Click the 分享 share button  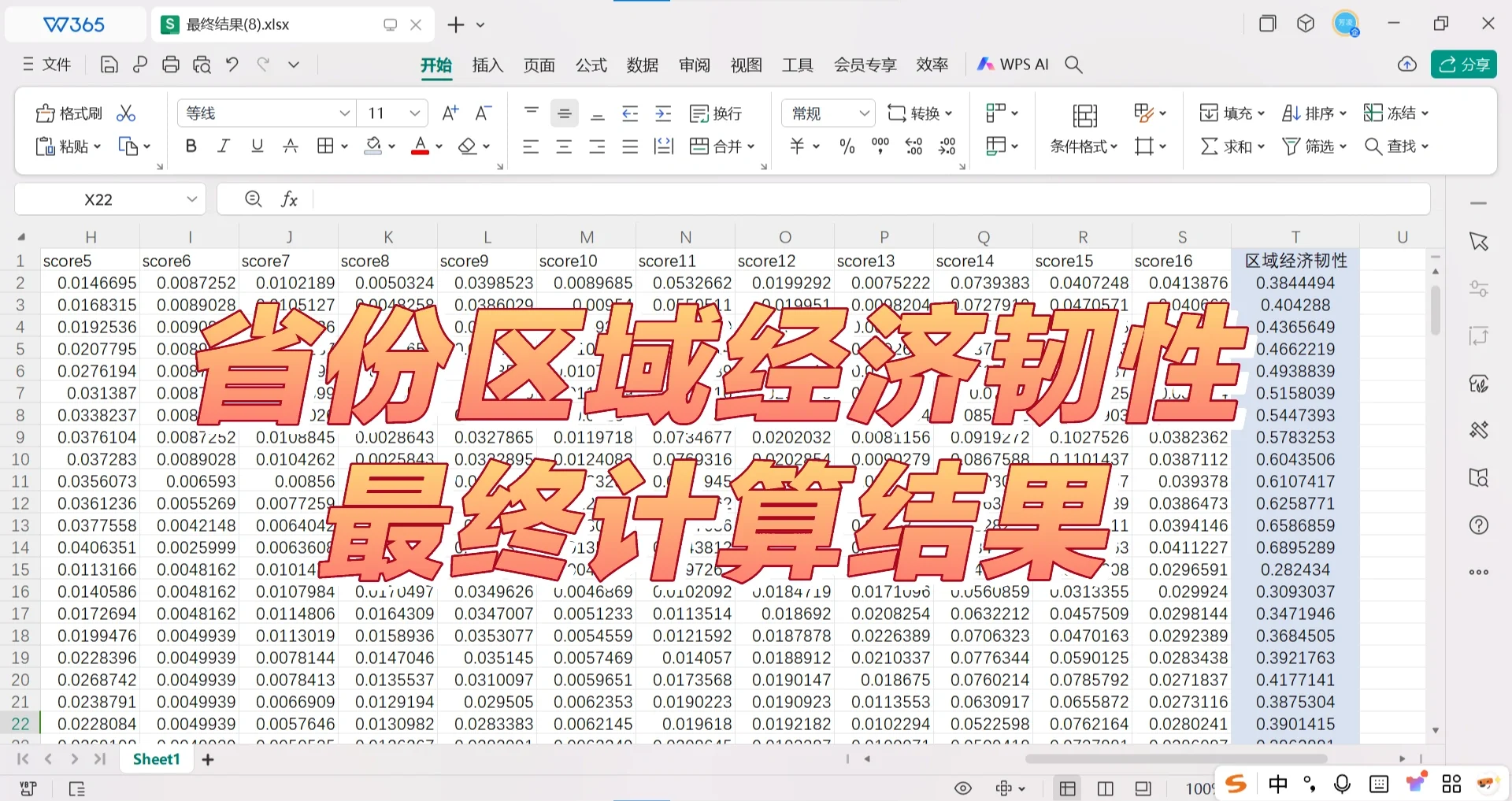[1463, 64]
